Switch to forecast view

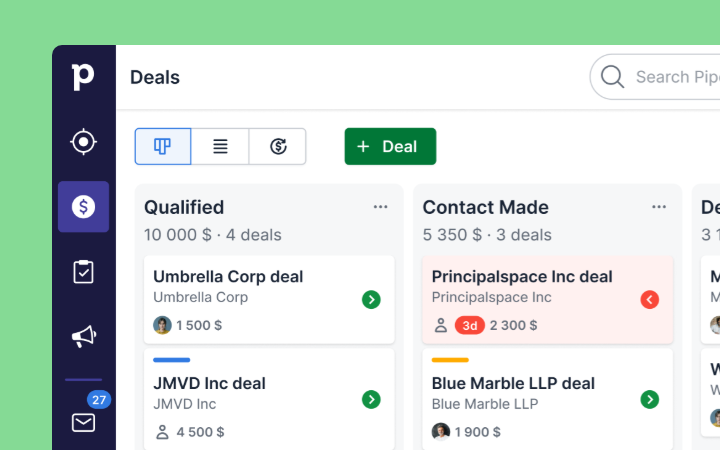[278, 146]
